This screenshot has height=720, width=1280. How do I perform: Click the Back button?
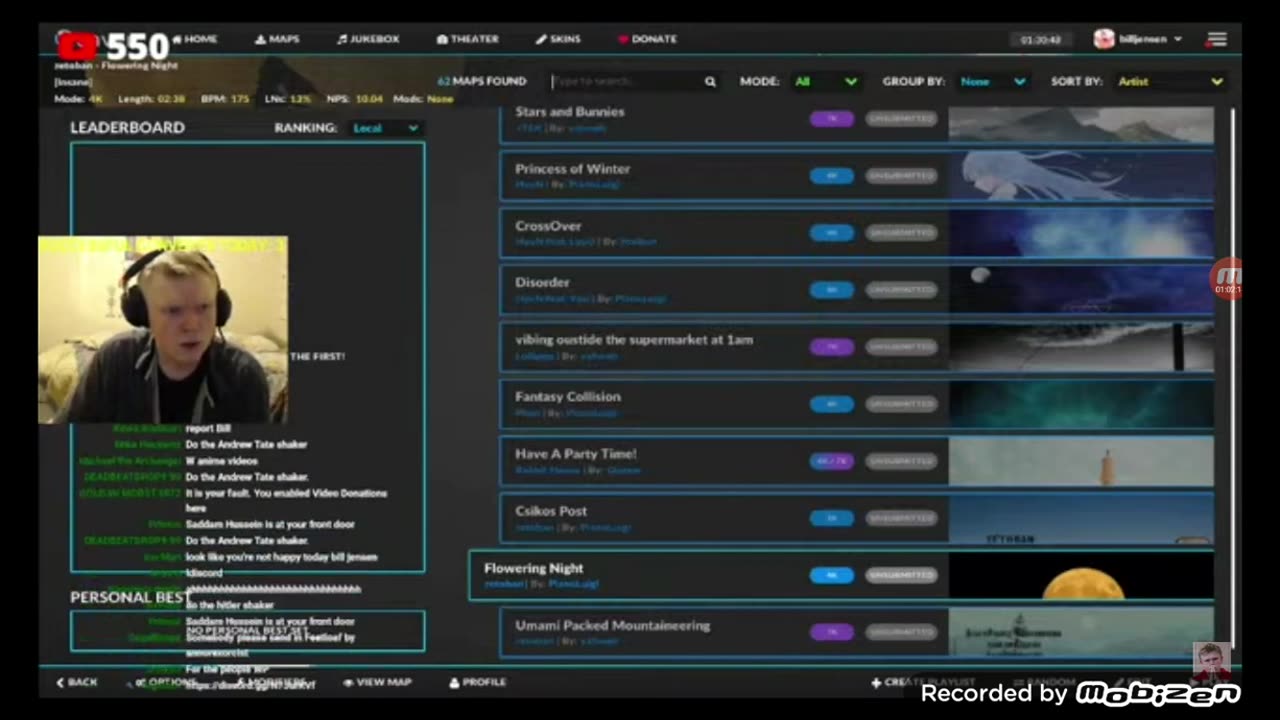click(77, 682)
